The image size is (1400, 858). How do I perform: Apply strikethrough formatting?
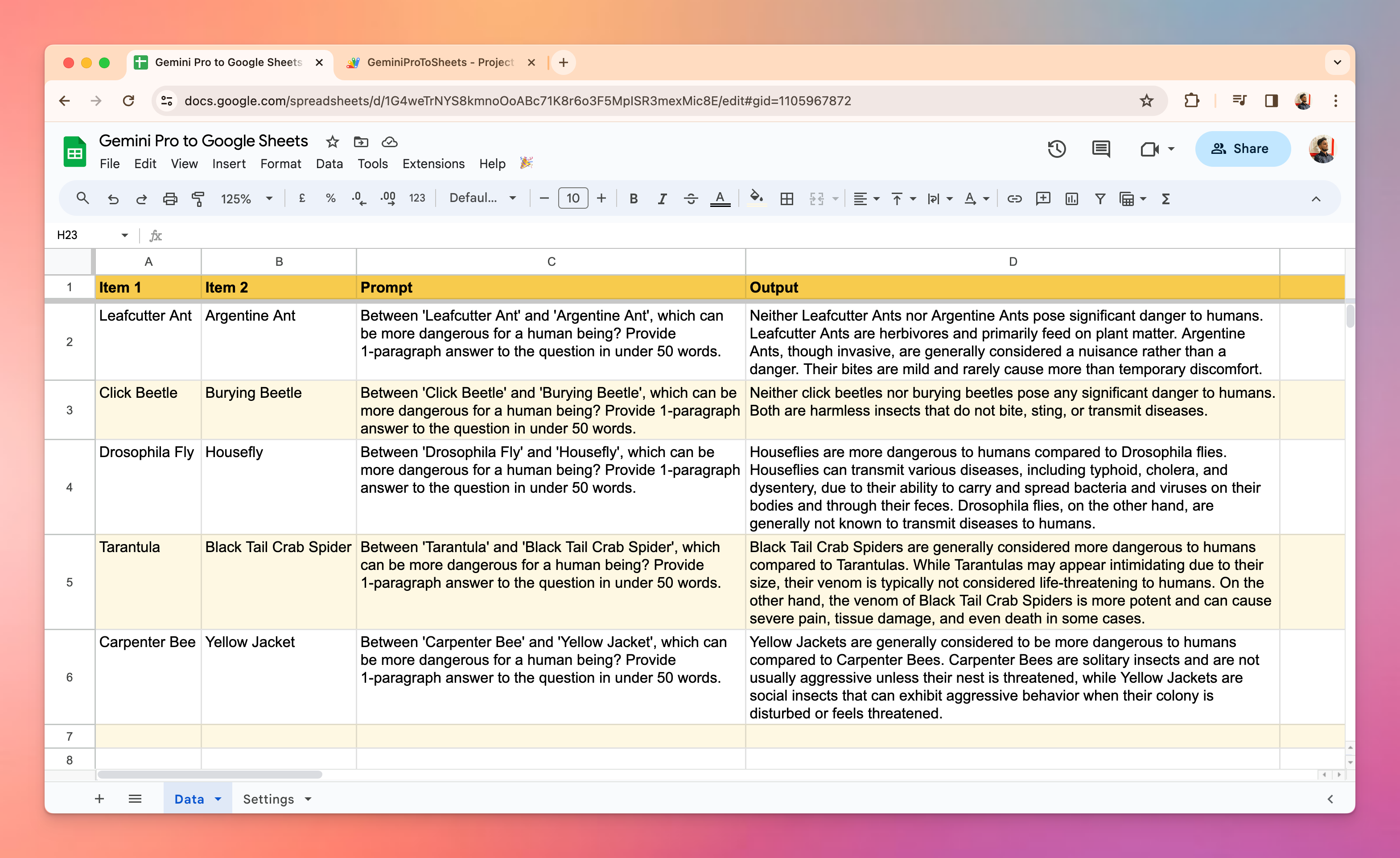tap(691, 198)
